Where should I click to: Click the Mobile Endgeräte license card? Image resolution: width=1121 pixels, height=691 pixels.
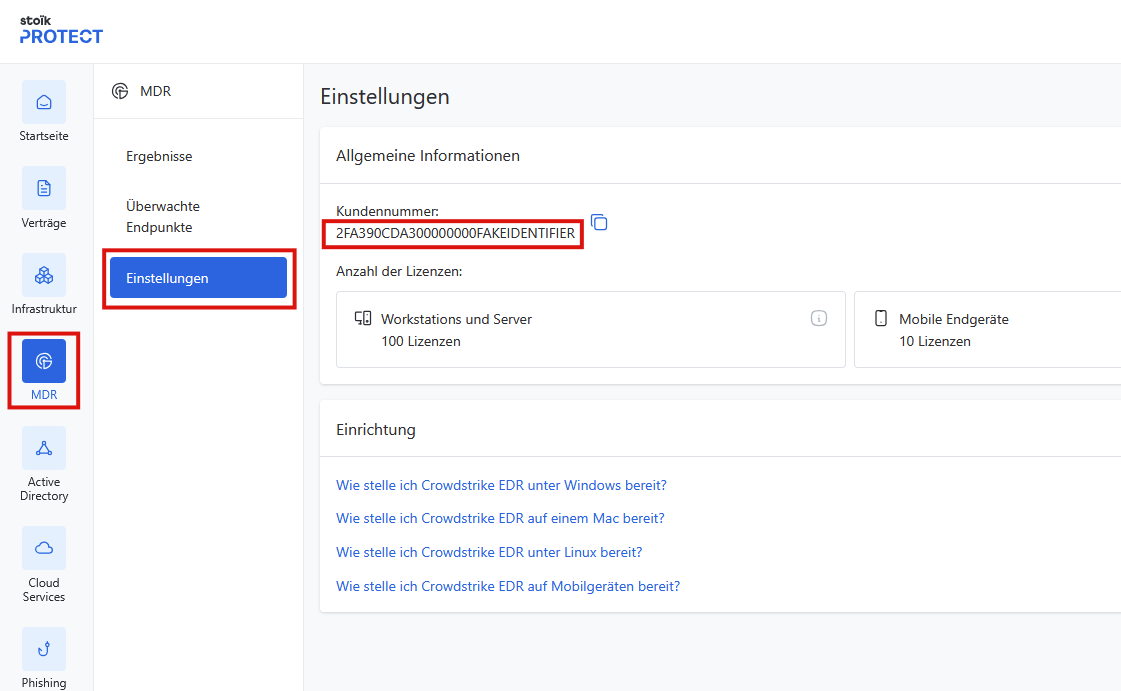coord(986,330)
